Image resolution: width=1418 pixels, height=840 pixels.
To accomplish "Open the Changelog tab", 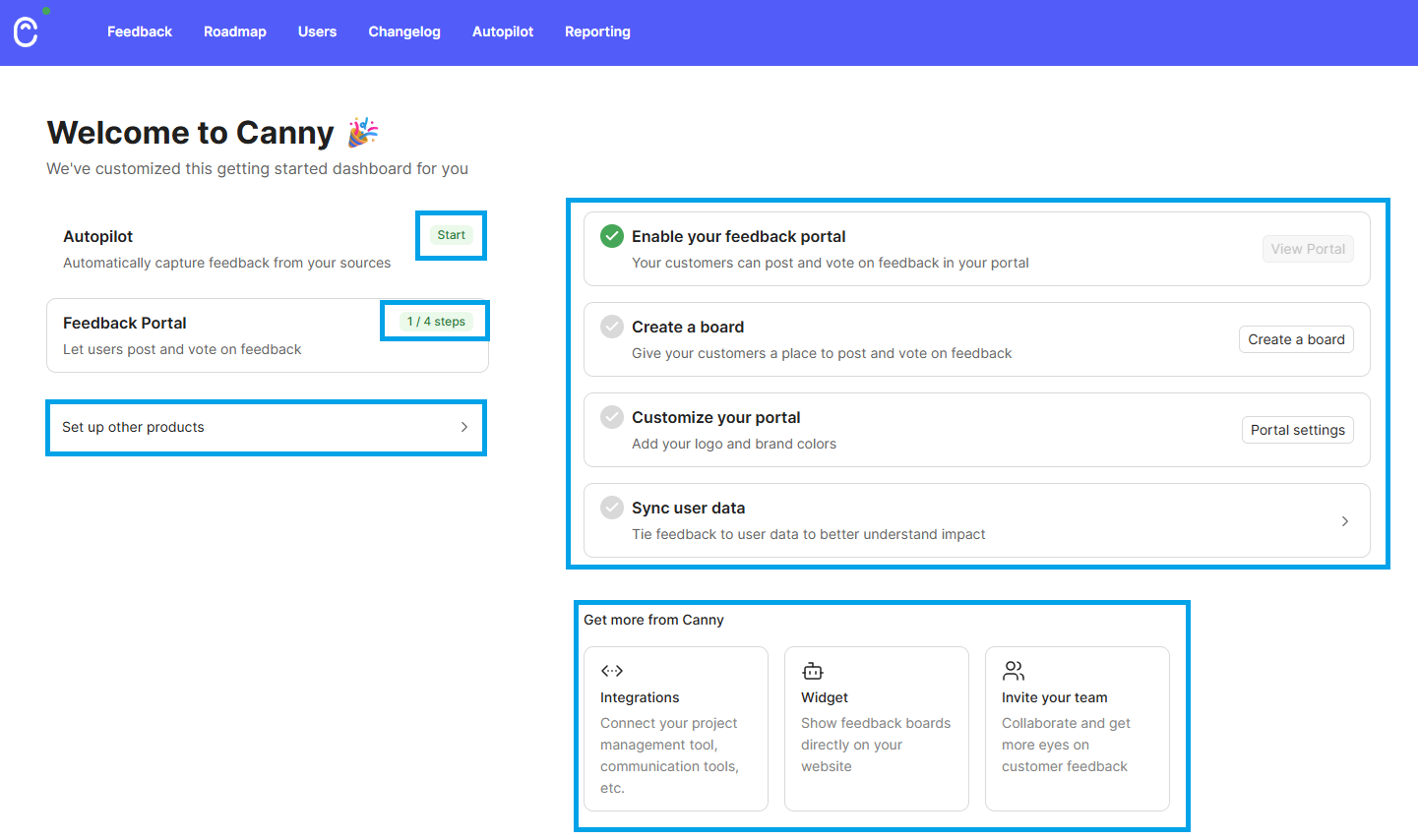I will pos(404,31).
